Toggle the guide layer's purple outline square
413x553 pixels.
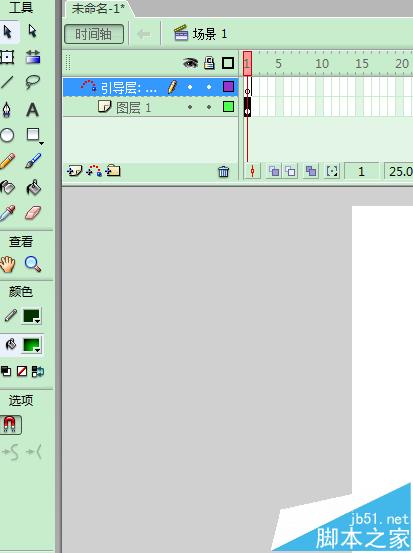228,87
